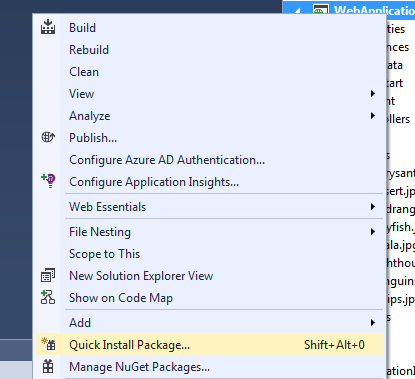Click the WebApplication project icon in the tree
This screenshot has width=415, height=379.
pos(321,9)
